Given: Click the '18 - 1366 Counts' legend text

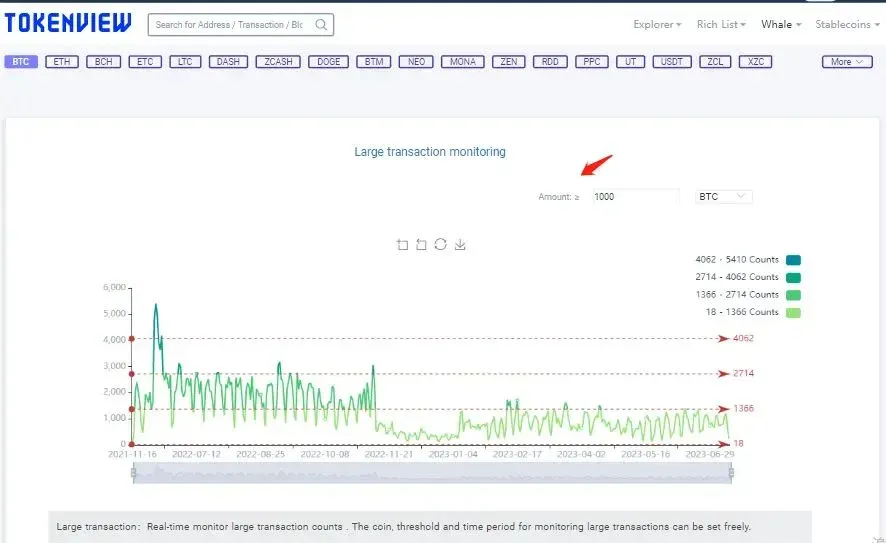Looking at the screenshot, I should point(742,312).
